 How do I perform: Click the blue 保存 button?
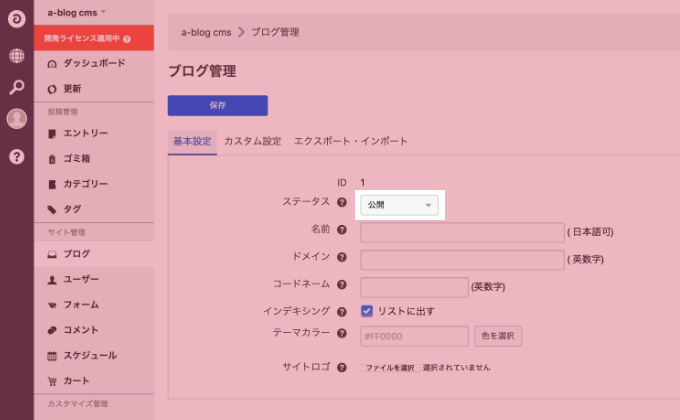[x=217, y=105]
